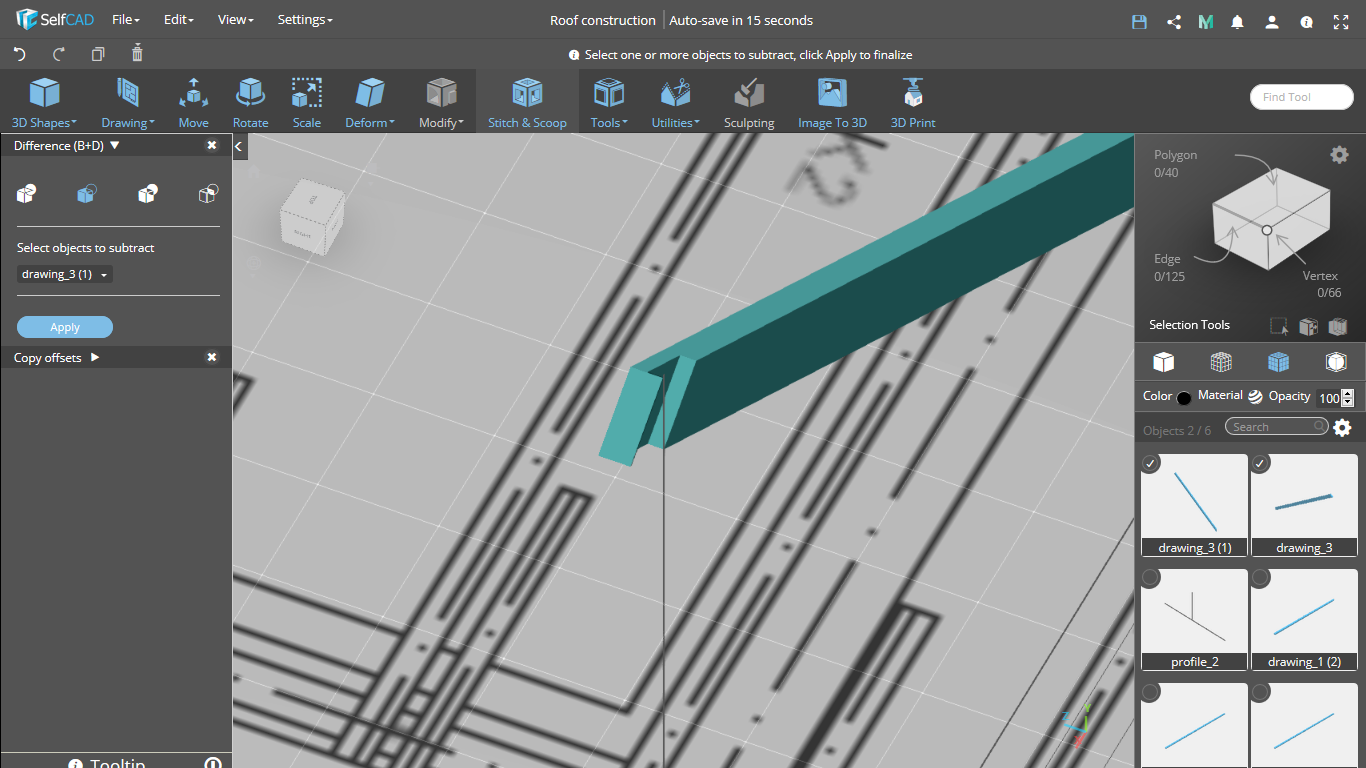Open the Drawing tool menu
The width and height of the screenshot is (1366, 768).
[x=127, y=104]
